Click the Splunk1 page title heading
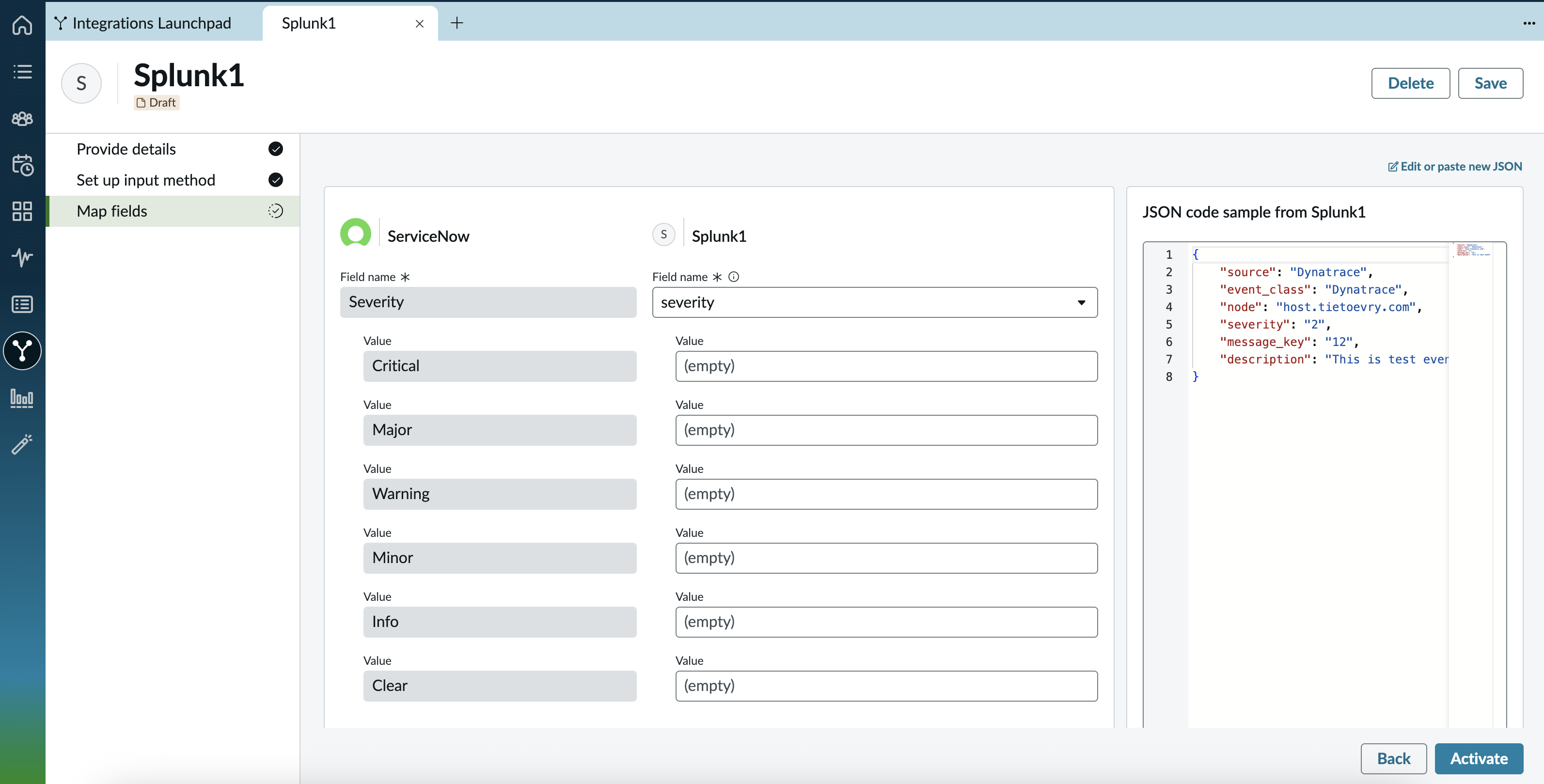Viewport: 1544px width, 784px height. click(x=189, y=76)
